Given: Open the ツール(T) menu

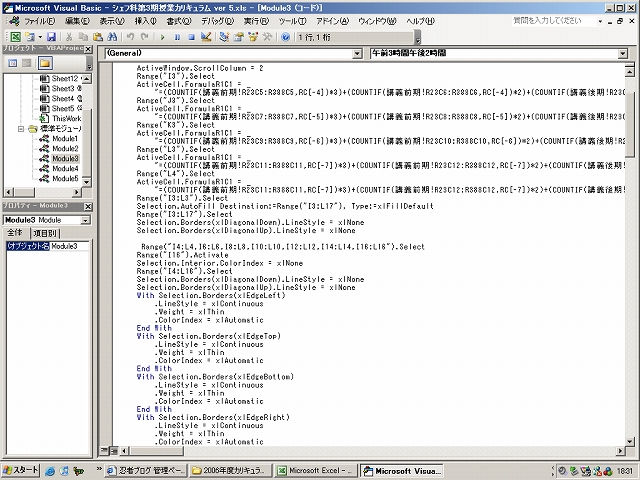Looking at the screenshot, I should coord(292,21).
